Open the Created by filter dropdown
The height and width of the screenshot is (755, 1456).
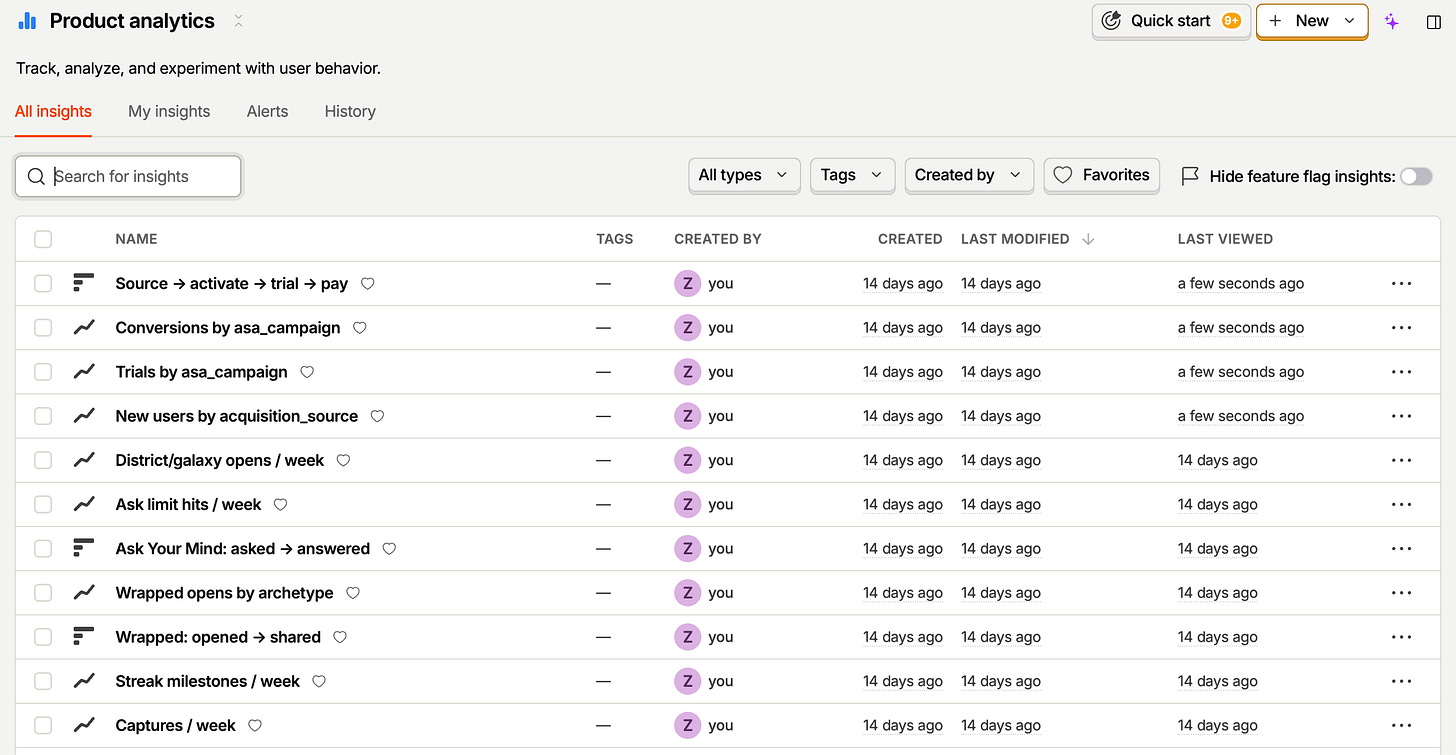[968, 175]
